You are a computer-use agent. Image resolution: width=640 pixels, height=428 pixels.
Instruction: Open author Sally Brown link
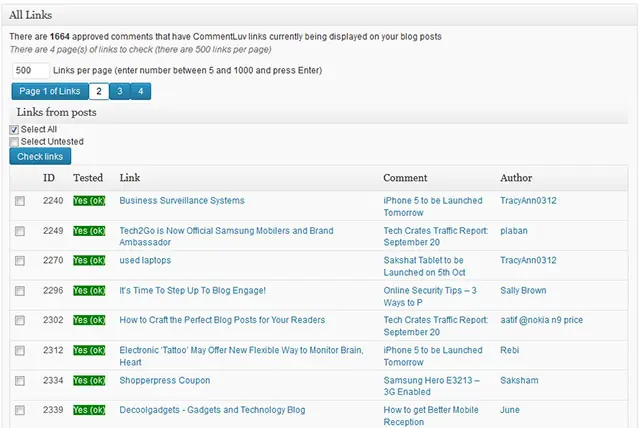pyautogui.click(x=523, y=291)
